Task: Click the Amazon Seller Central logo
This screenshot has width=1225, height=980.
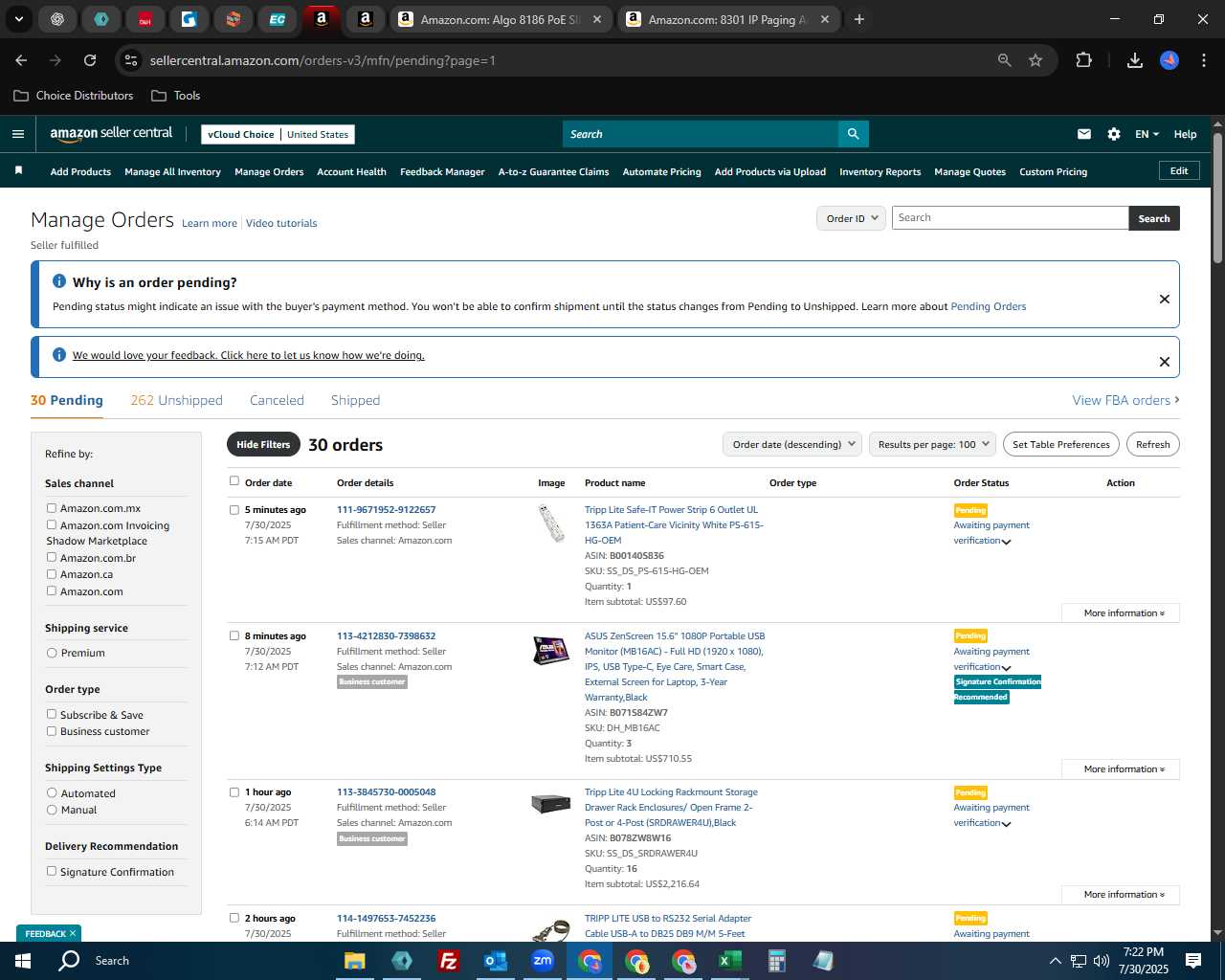Action: 111,134
